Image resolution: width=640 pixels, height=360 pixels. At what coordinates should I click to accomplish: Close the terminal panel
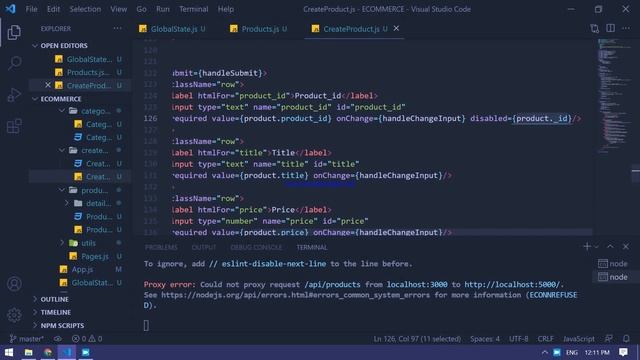pos(626,247)
